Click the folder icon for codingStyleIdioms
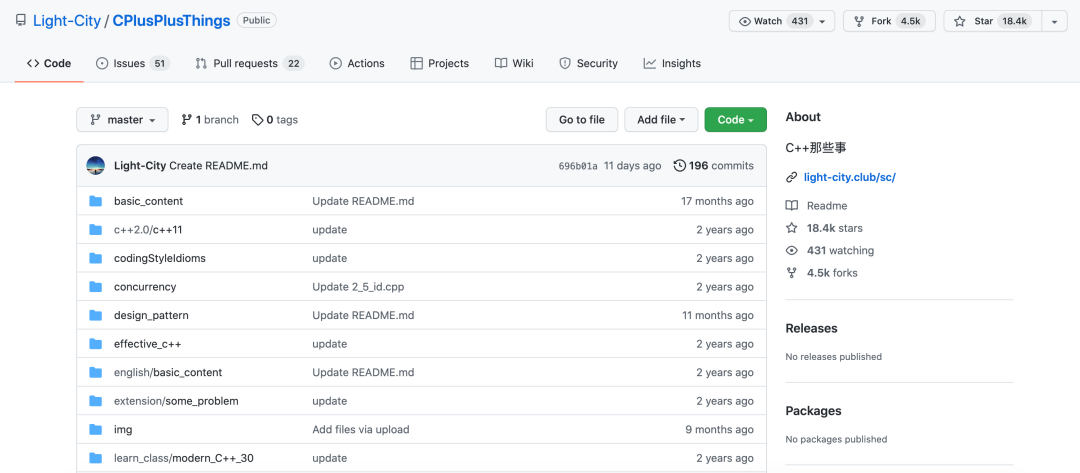Viewport: 1080px width, 473px height. [x=96, y=258]
